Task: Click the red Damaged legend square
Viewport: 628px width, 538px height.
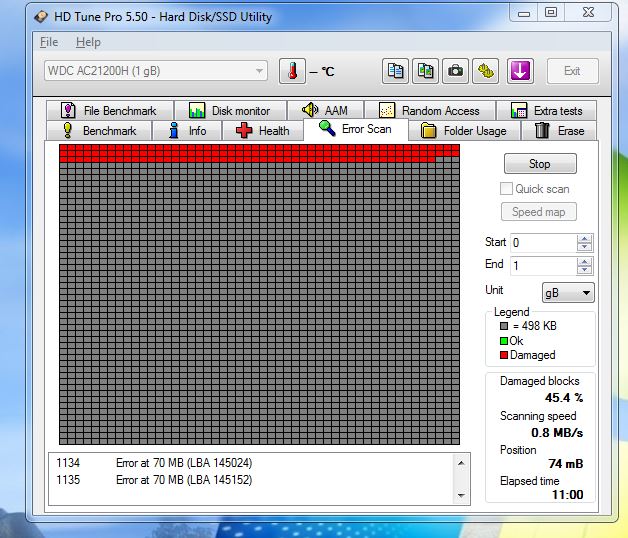Action: tap(504, 355)
